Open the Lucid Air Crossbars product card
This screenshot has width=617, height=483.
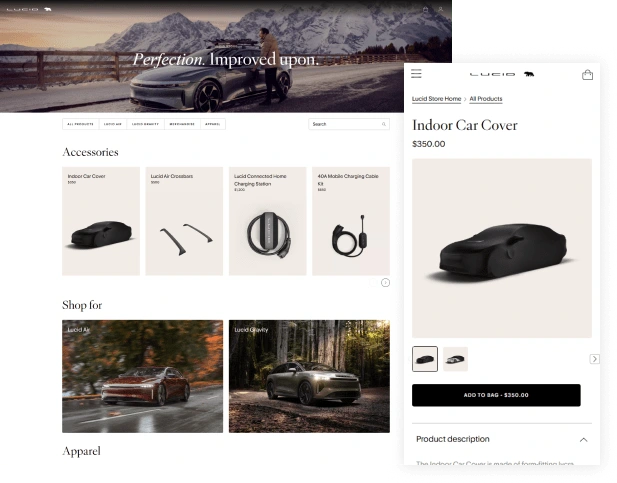pos(184,221)
